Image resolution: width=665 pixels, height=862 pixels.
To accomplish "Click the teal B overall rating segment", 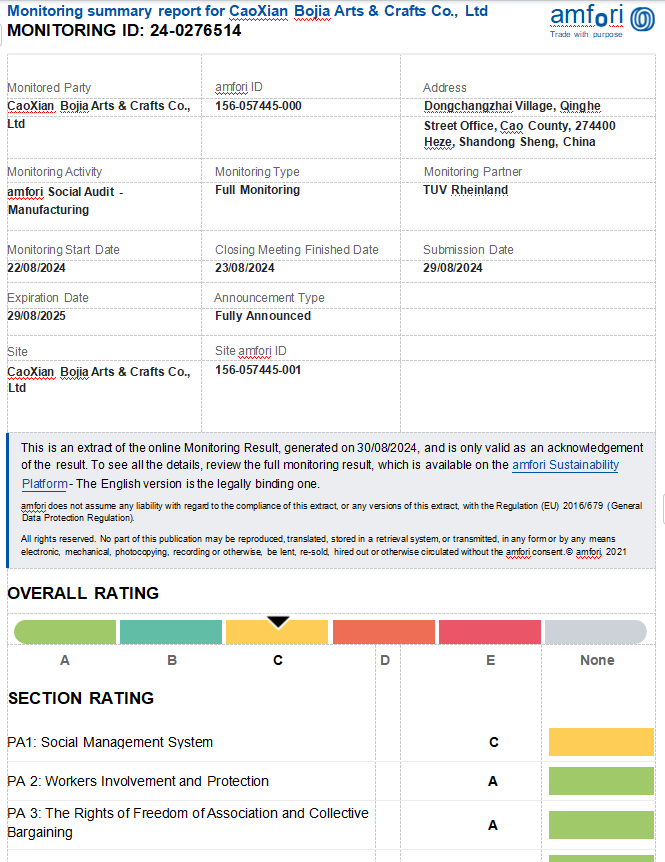I will [171, 632].
